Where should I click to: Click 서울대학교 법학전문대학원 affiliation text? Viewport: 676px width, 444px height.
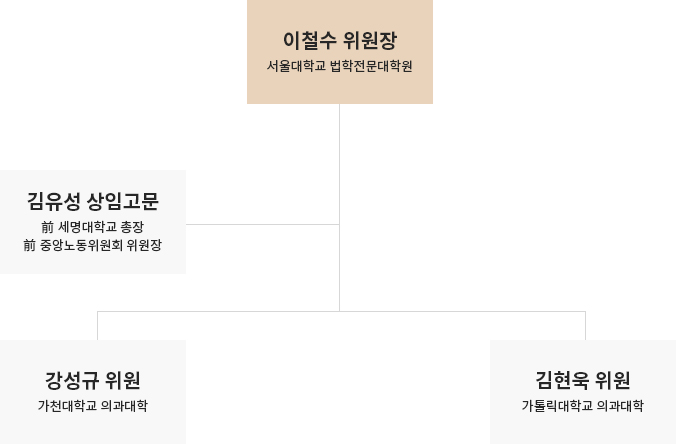coord(340,66)
